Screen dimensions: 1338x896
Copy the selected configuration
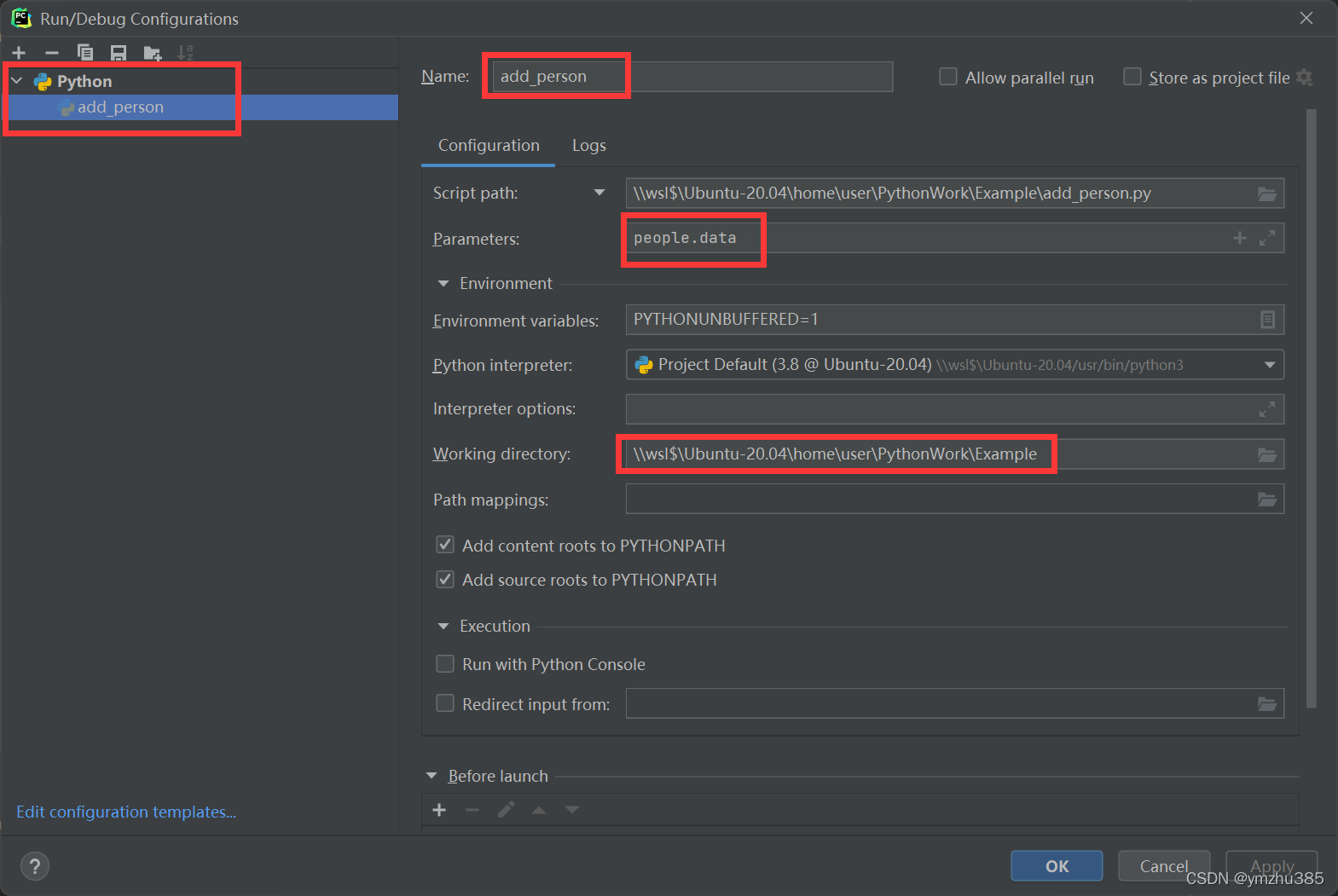[x=85, y=53]
